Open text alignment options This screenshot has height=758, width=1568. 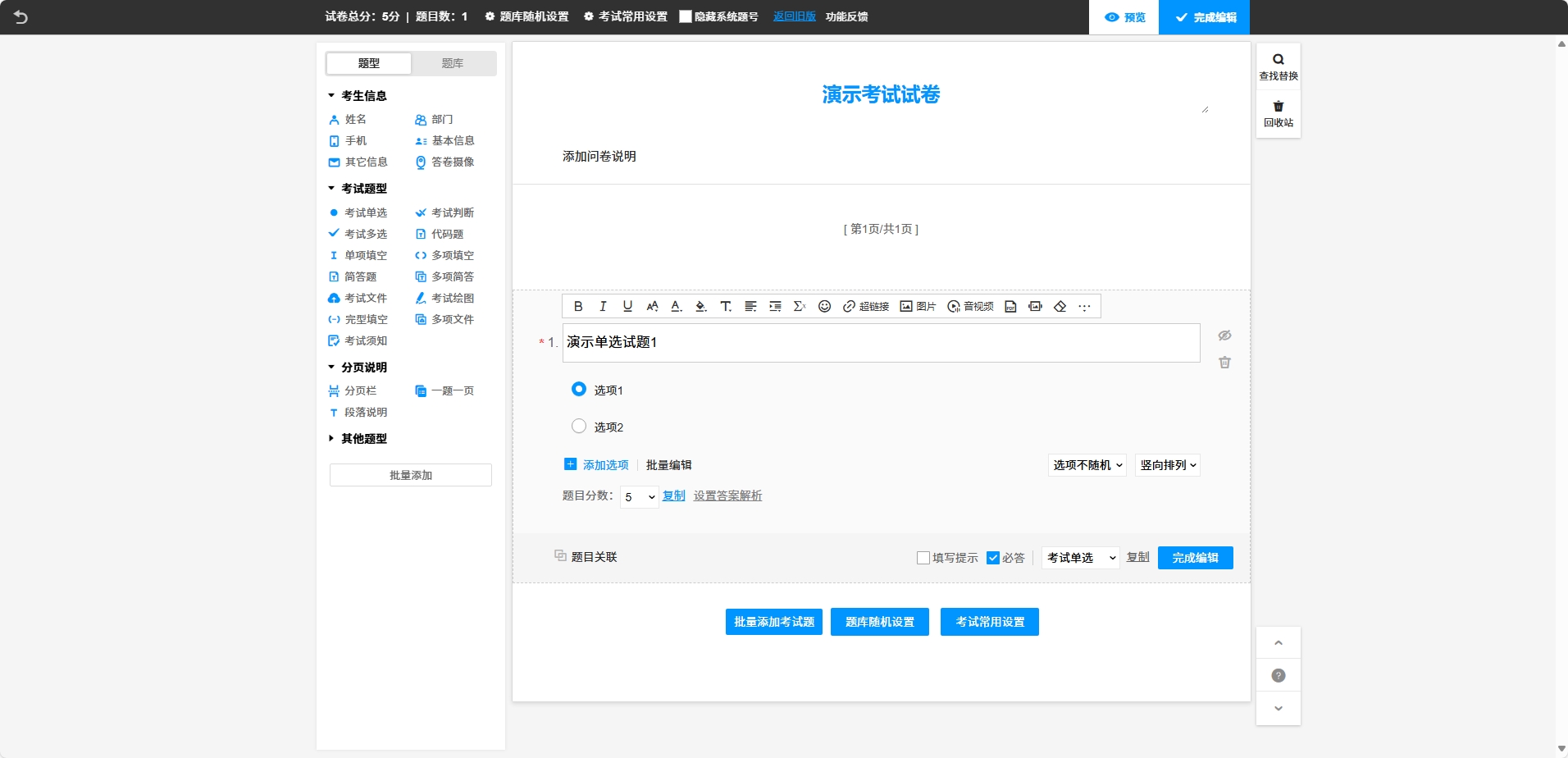point(750,306)
